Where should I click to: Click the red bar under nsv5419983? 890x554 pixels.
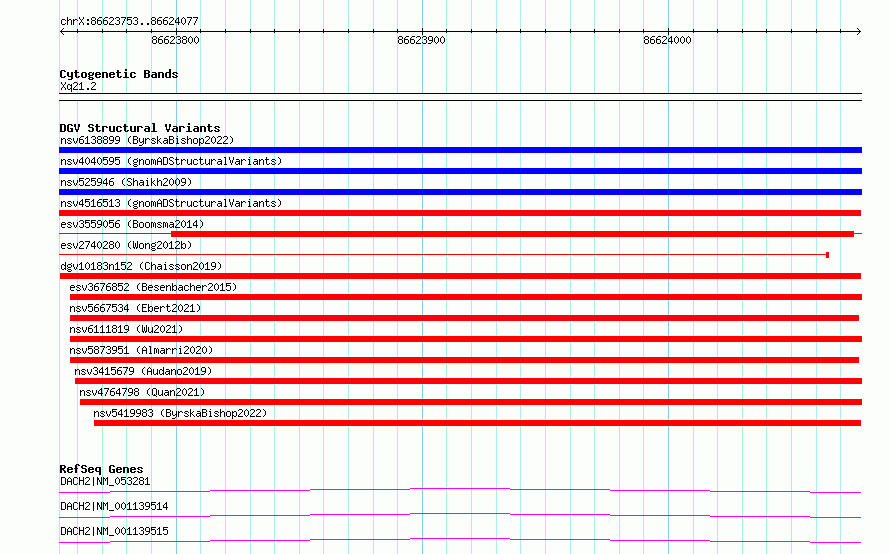(477, 423)
